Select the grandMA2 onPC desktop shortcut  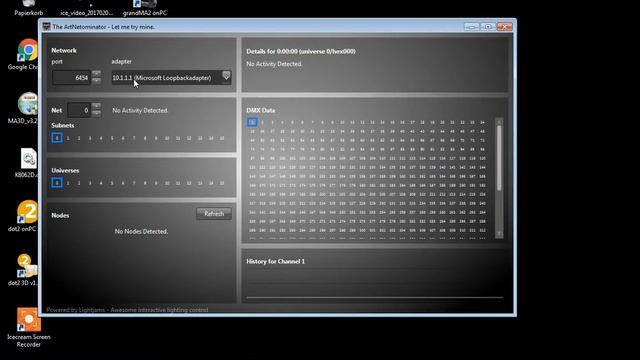145,8
